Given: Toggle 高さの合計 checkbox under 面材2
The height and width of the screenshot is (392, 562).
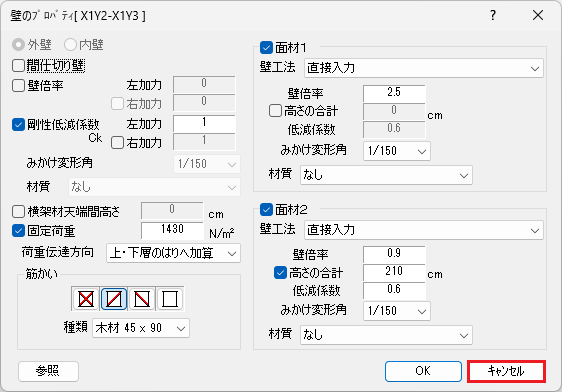Looking at the screenshot, I should coord(280,273).
